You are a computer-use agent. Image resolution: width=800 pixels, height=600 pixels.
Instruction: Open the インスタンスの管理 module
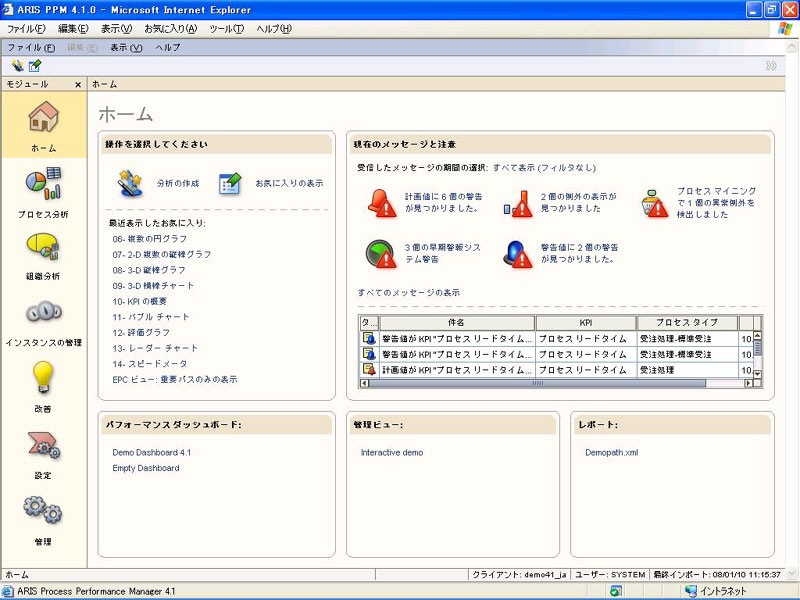(x=44, y=311)
